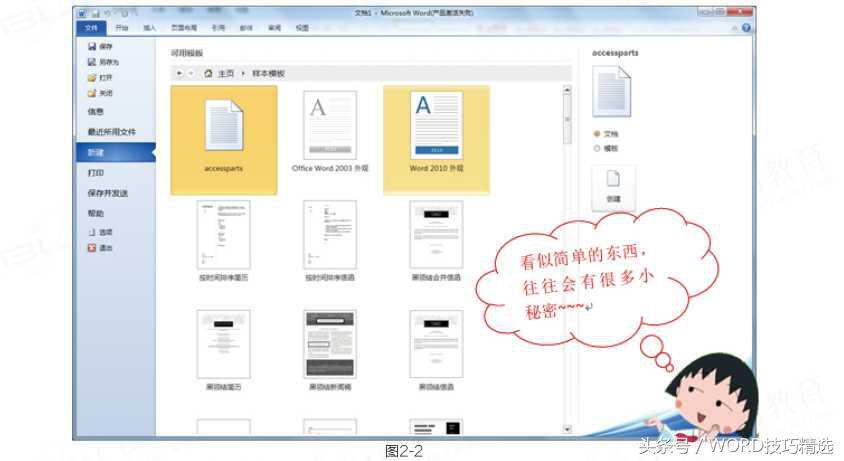Click 打开 (Open) folder icon
Screen dimensions: 844x461
pos(92,78)
